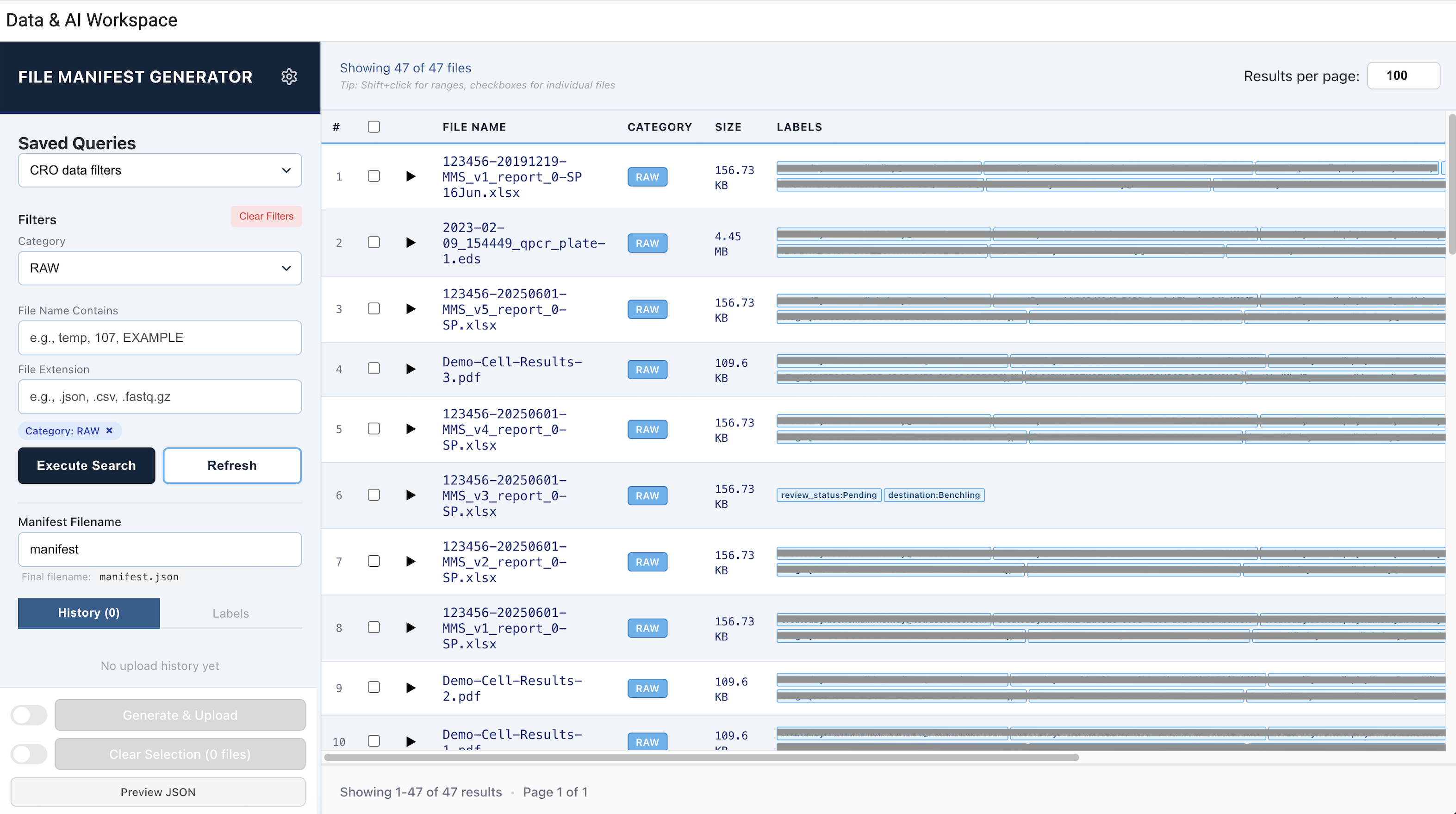Expand the qpcr_plate-1.eds row arrow
Image resolution: width=1456 pixels, height=814 pixels.
(411, 243)
